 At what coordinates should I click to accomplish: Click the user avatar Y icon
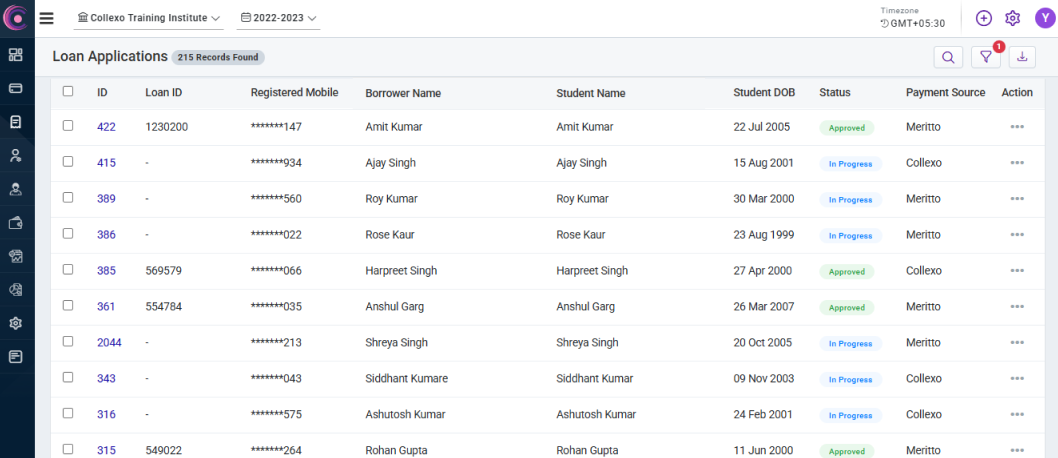(1044, 18)
